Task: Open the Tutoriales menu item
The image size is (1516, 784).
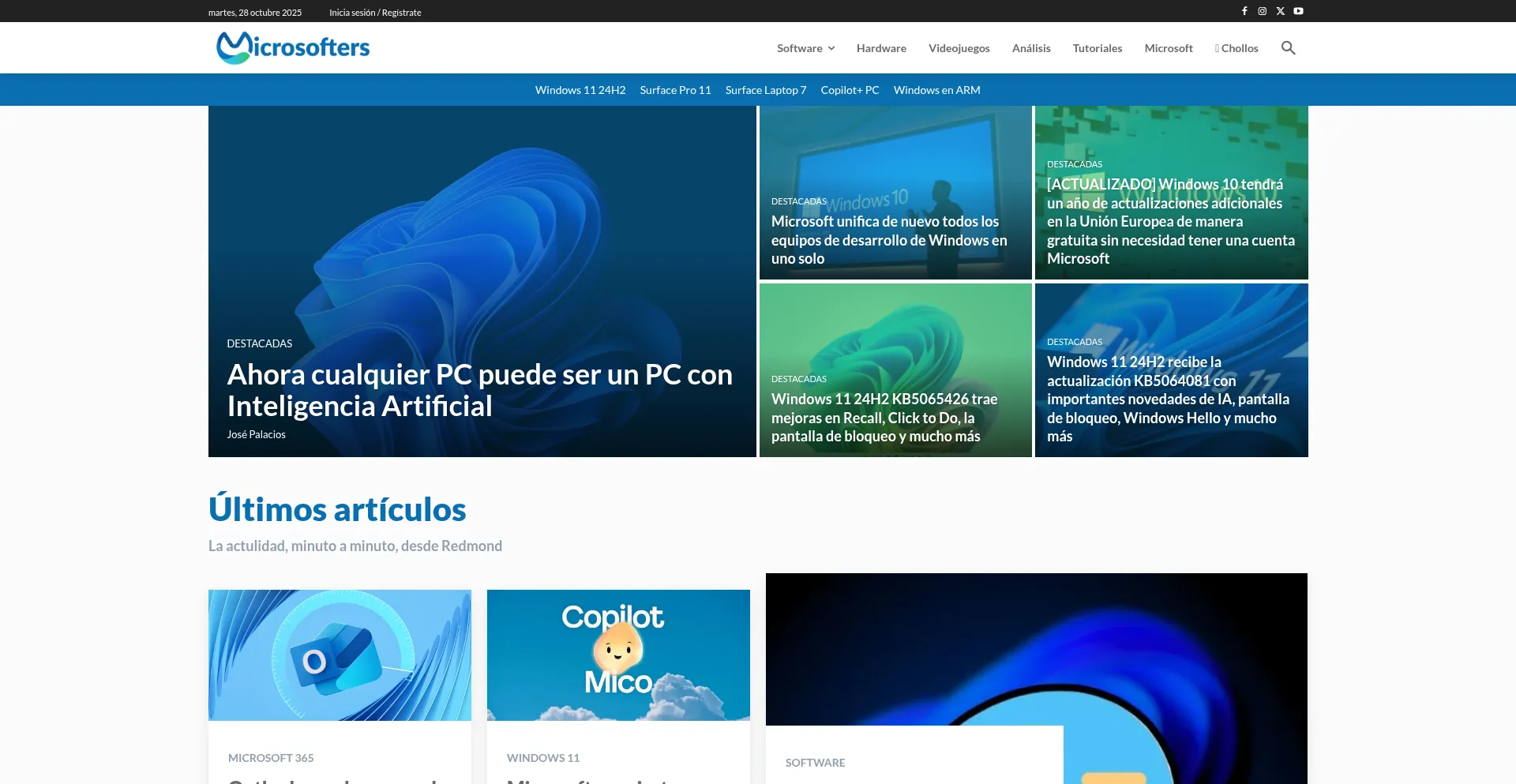Action: click(1097, 48)
